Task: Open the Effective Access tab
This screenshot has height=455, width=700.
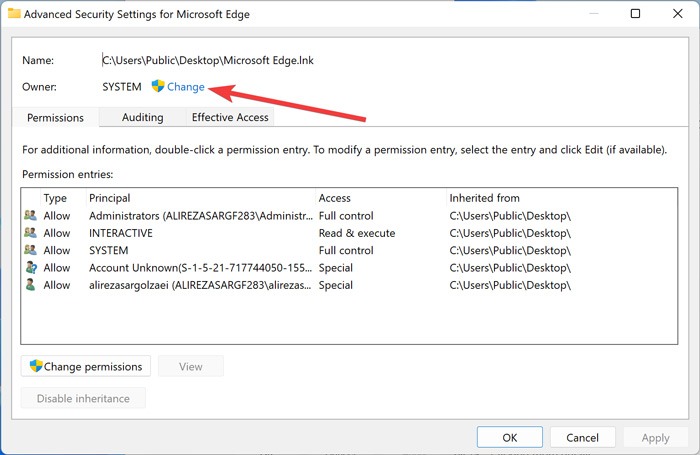Action: coord(230,117)
